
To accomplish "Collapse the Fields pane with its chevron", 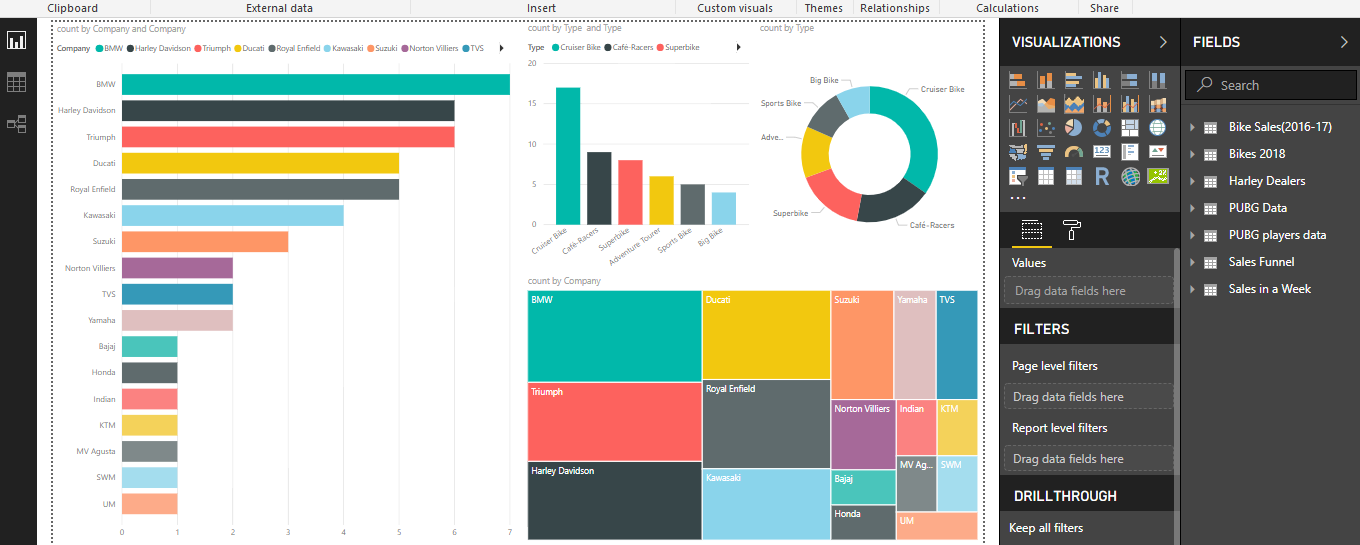I will 1343,42.
